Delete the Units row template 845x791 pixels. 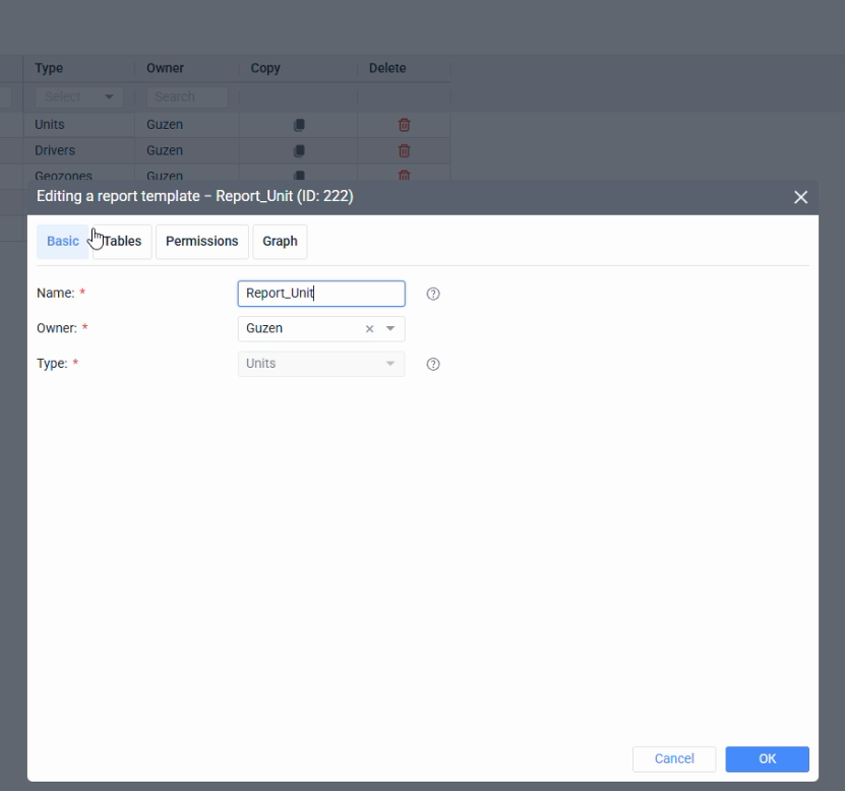click(x=404, y=125)
